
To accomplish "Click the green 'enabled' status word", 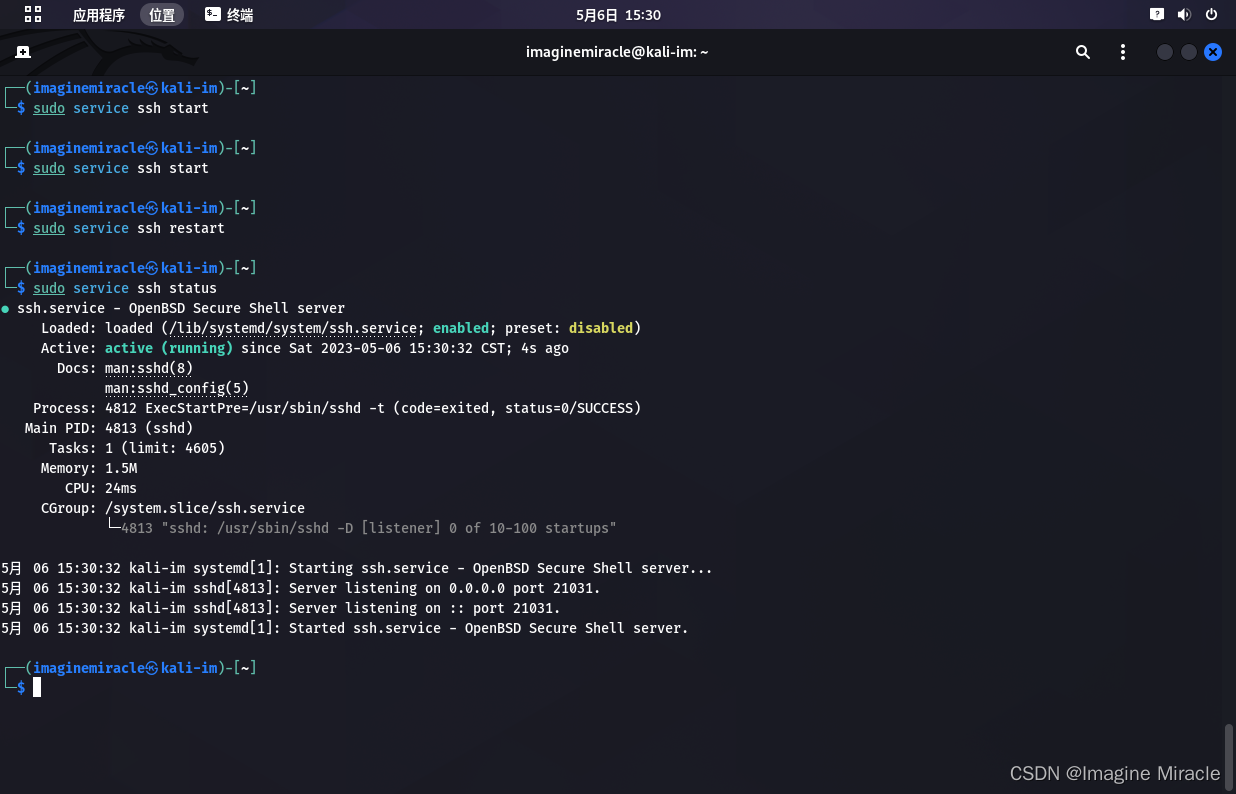I will pyautogui.click(x=461, y=328).
